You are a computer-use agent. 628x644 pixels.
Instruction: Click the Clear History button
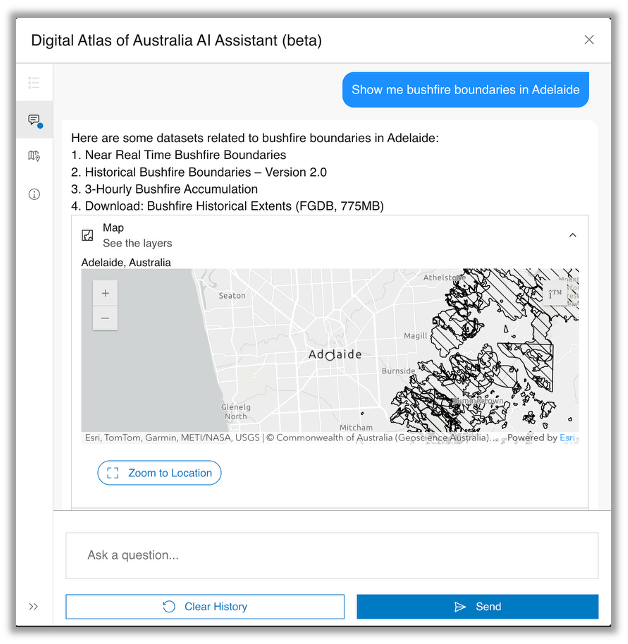[205, 606]
